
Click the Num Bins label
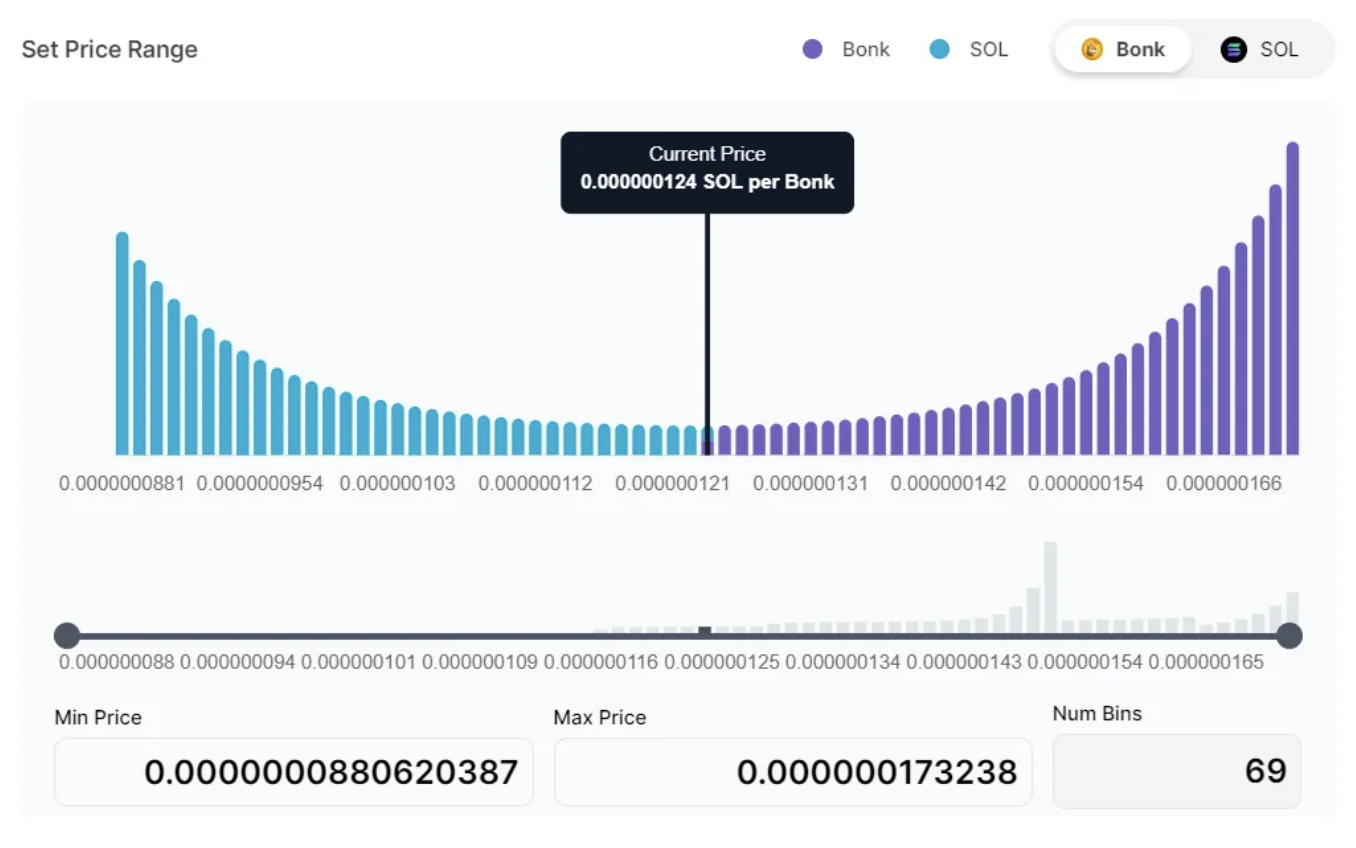pos(1097,713)
